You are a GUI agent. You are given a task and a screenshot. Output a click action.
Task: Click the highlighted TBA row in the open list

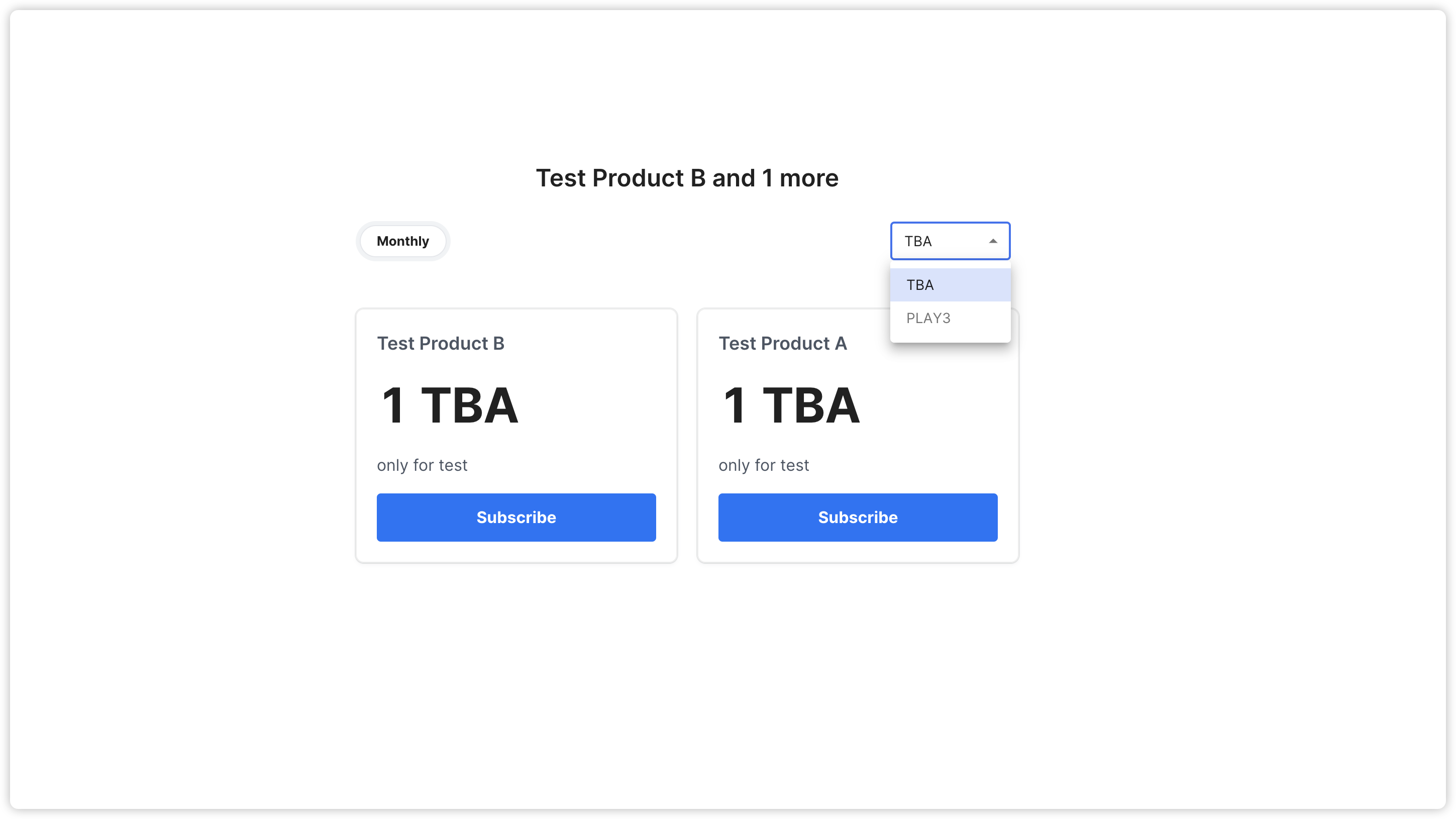click(920, 285)
